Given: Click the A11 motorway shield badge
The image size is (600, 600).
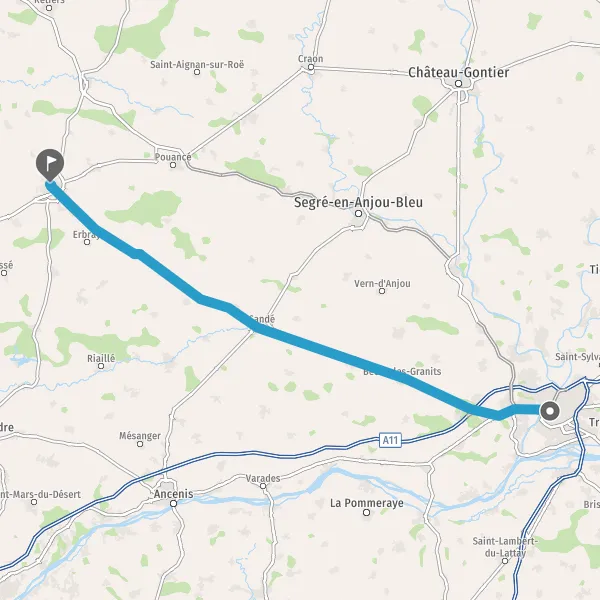Looking at the screenshot, I should pos(390,440).
